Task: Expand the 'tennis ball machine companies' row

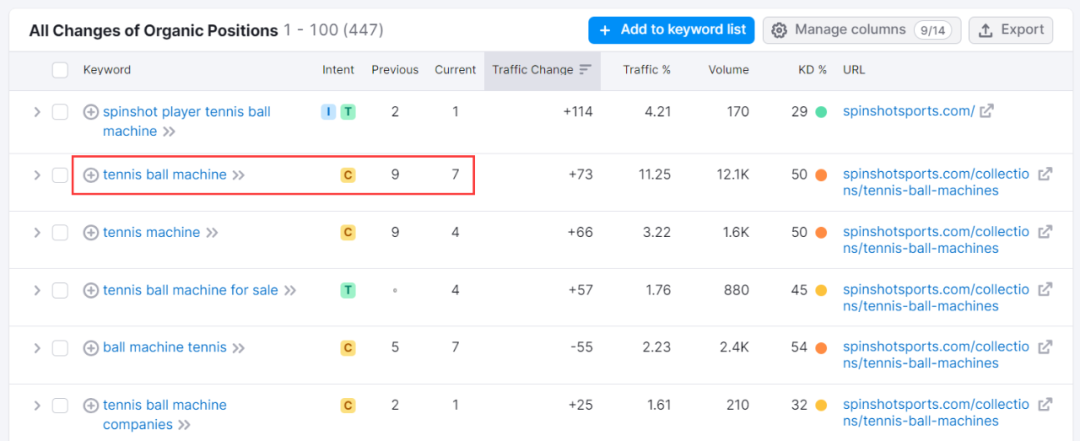Action: tap(37, 406)
